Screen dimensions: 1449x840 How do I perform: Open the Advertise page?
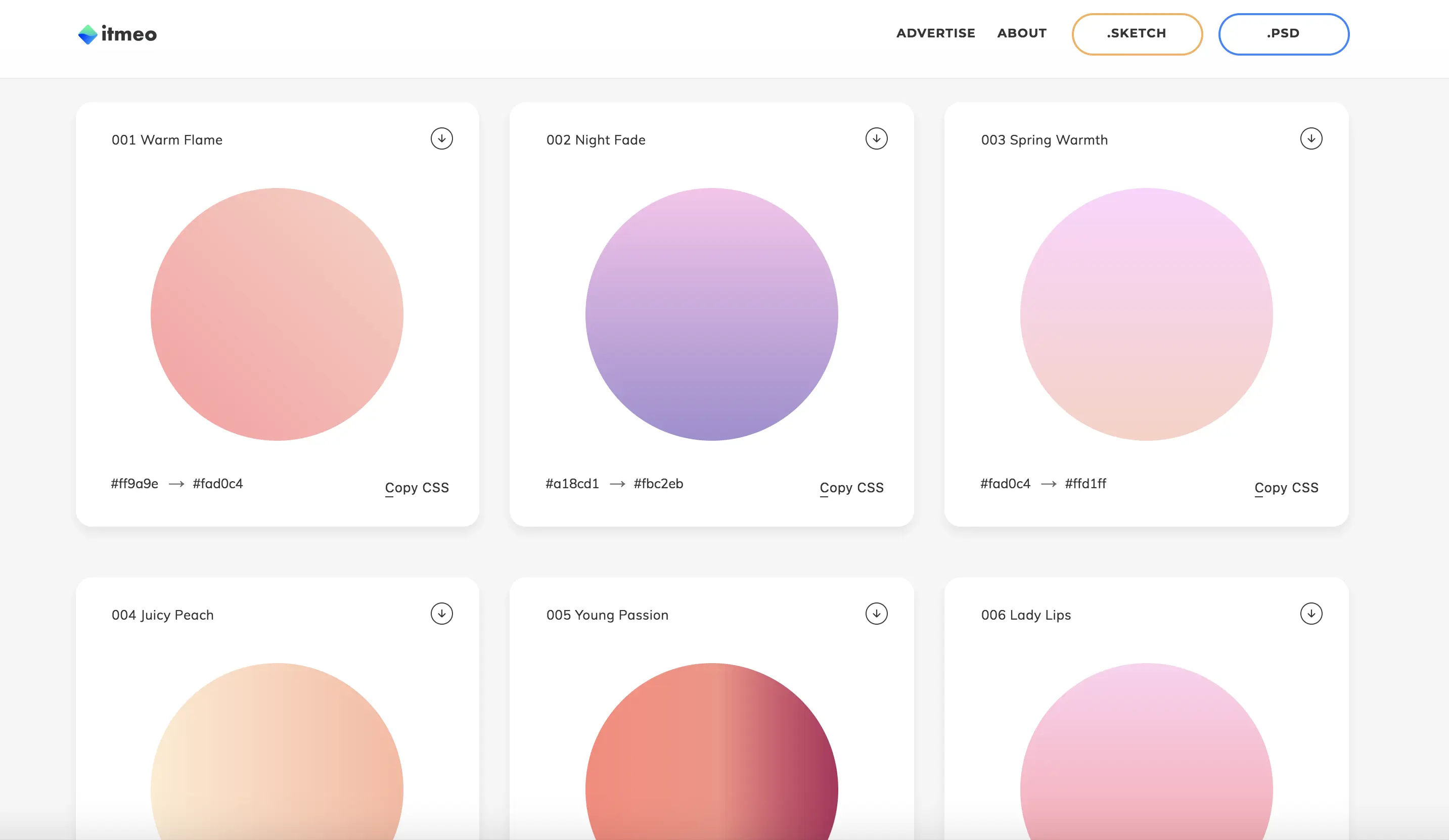tap(935, 33)
